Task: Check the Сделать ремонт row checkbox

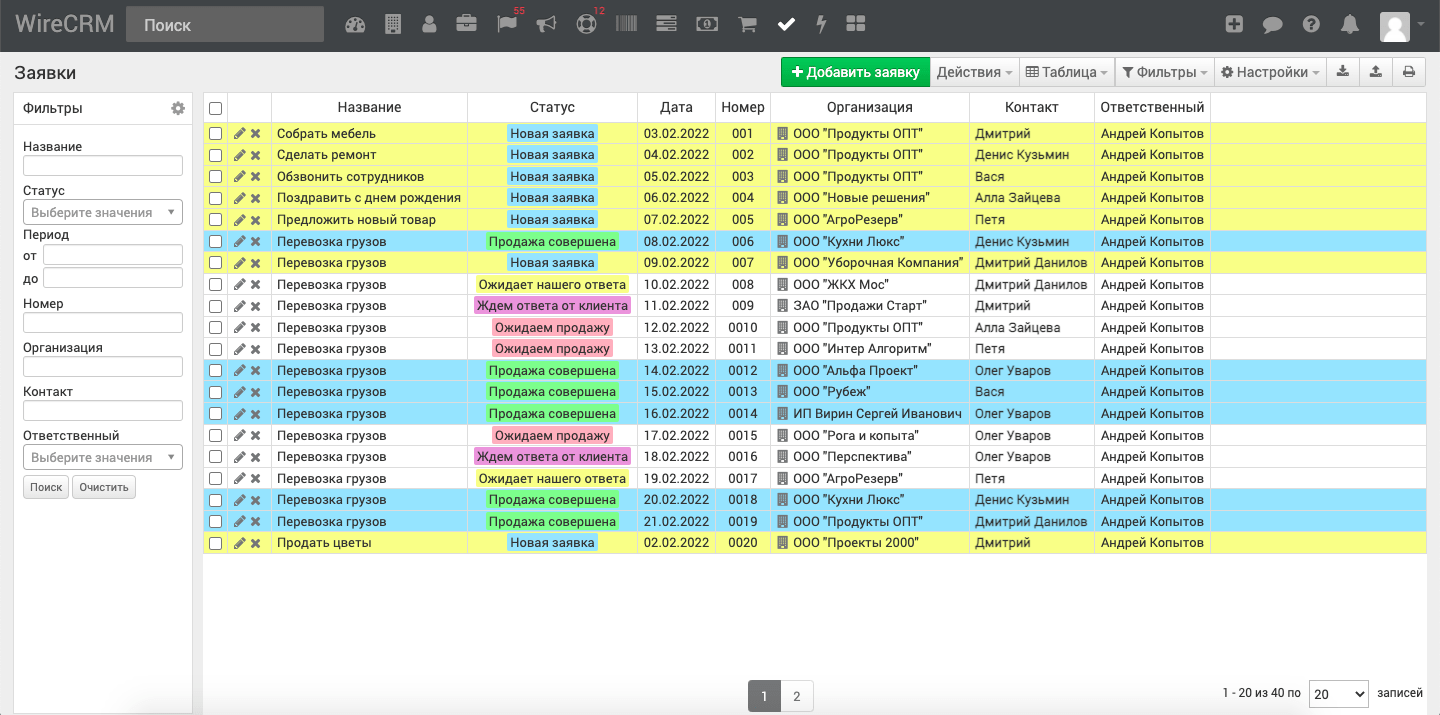Action: 215,155
